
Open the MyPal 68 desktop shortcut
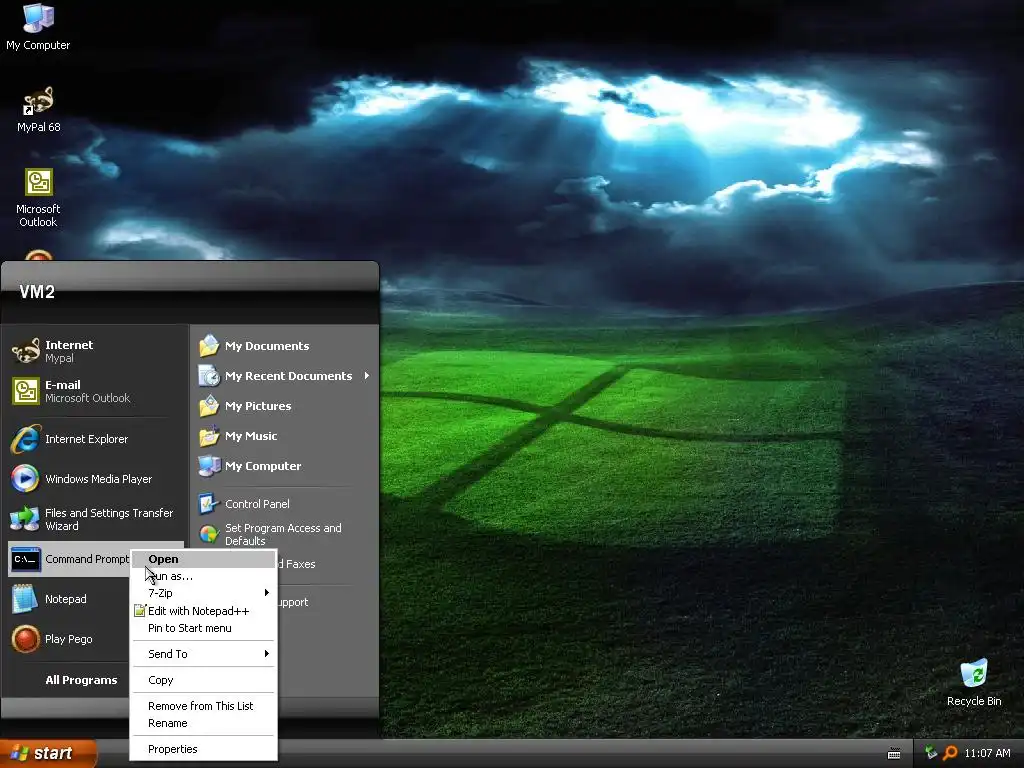click(39, 109)
